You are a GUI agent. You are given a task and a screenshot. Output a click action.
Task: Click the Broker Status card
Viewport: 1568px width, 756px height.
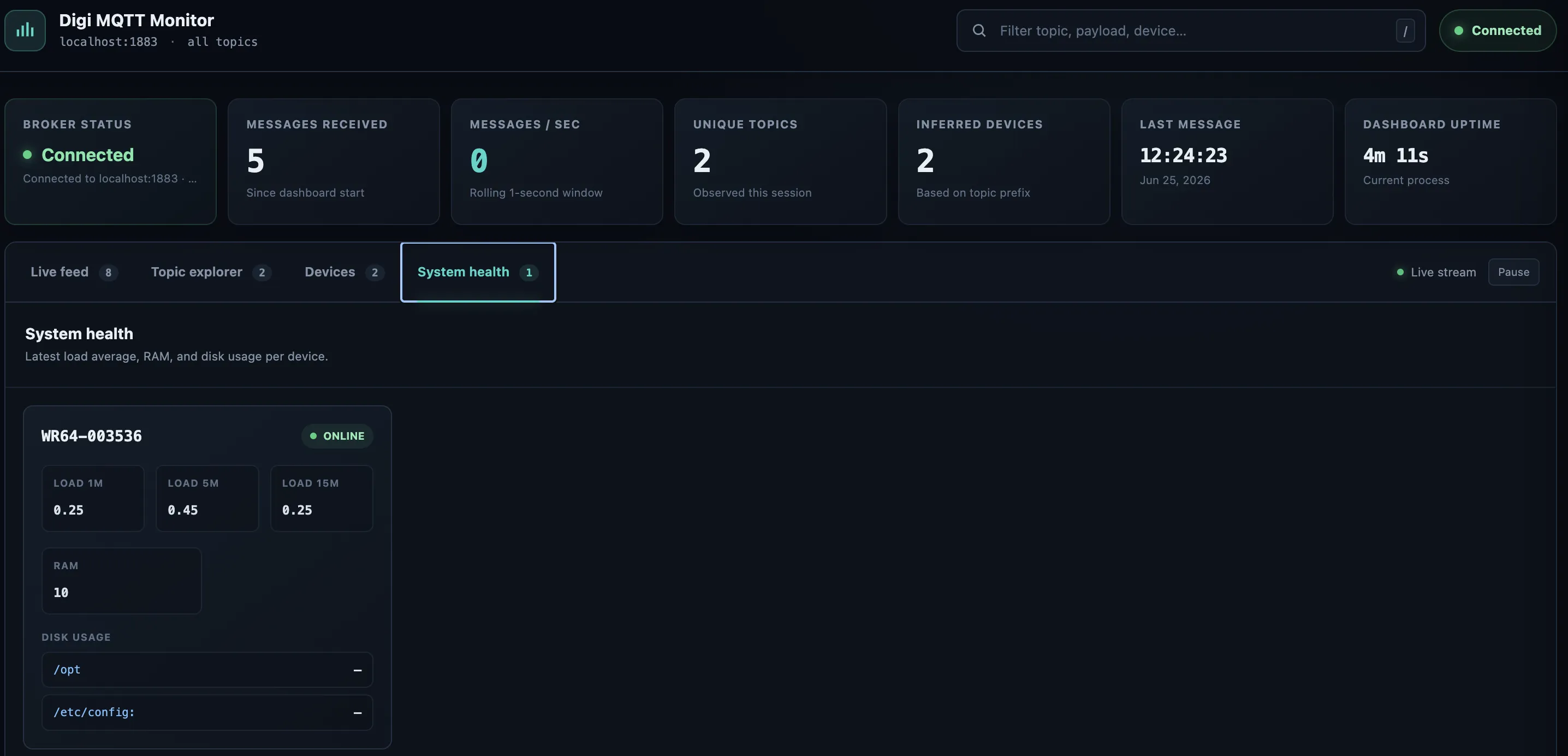pyautogui.click(x=110, y=162)
